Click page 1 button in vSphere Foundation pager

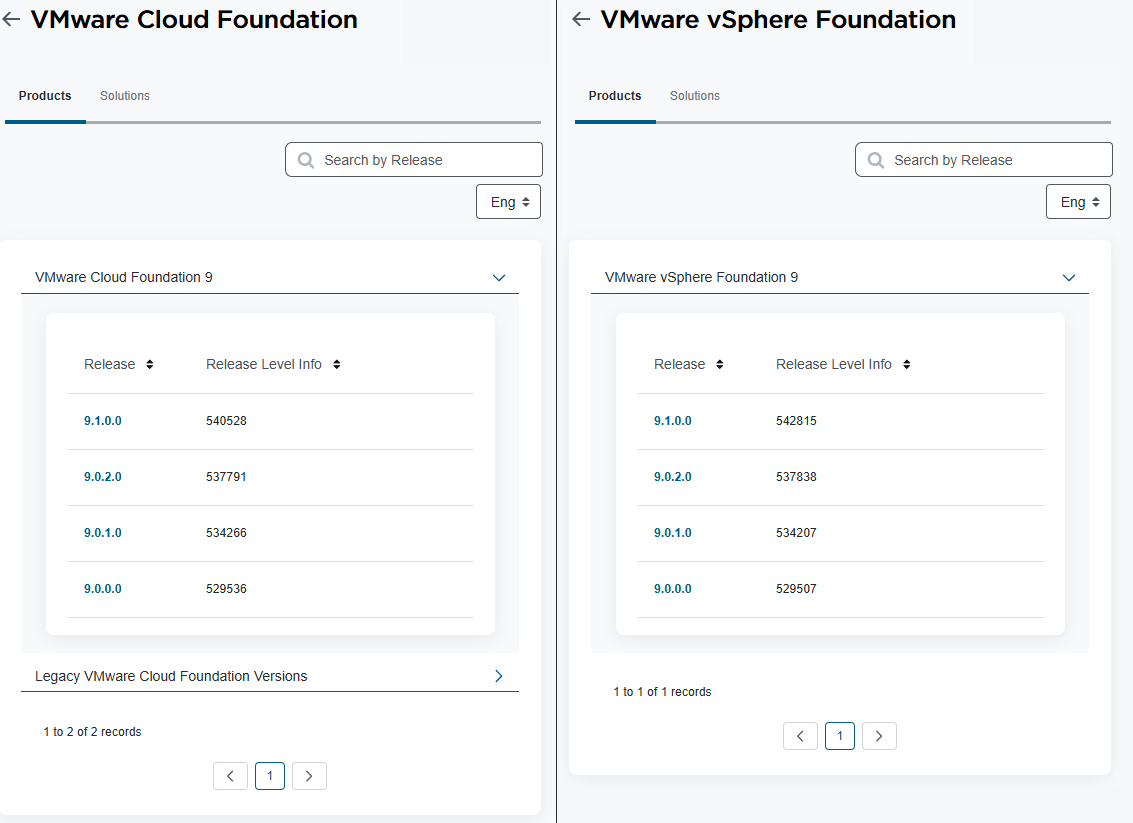tap(840, 736)
